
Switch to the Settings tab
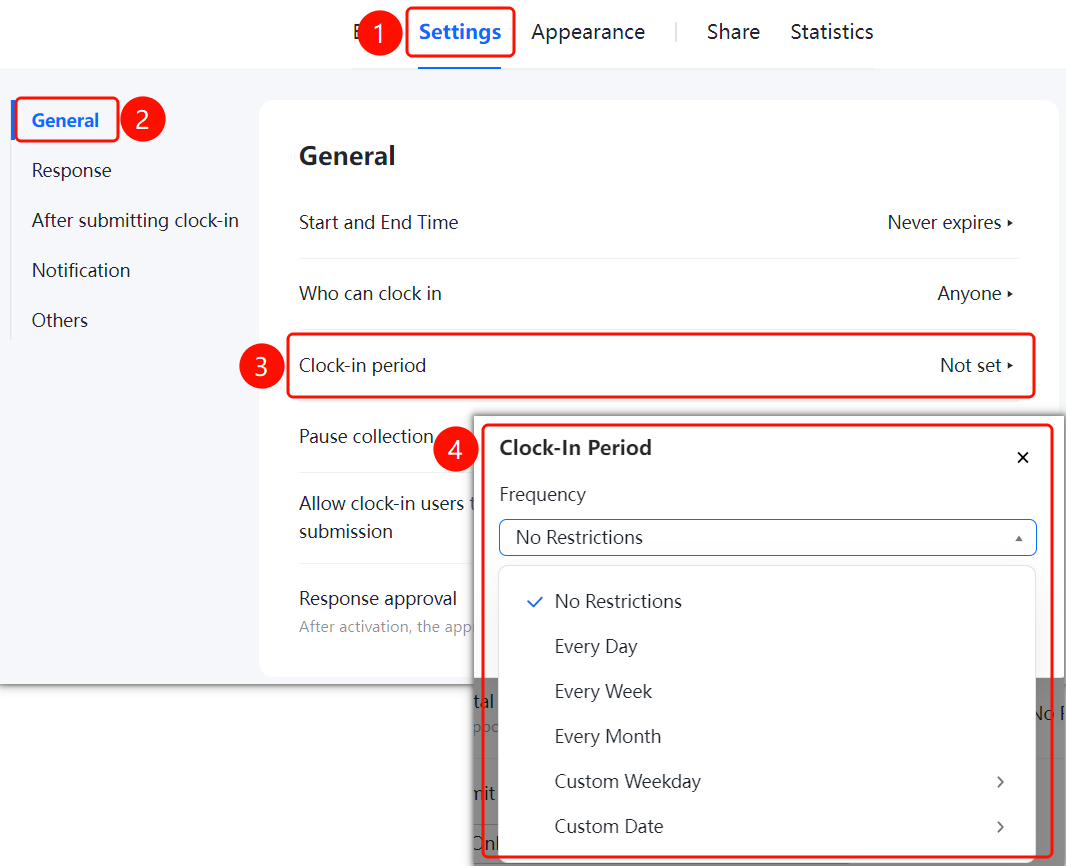pos(460,32)
